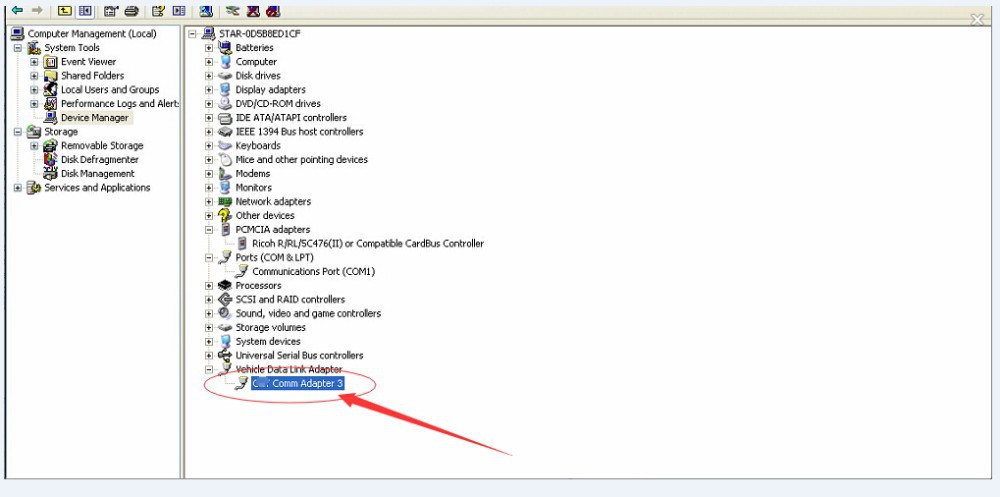The height and width of the screenshot is (497, 1000).
Task: Click the Back arrow in the toolbar
Action: point(17,11)
